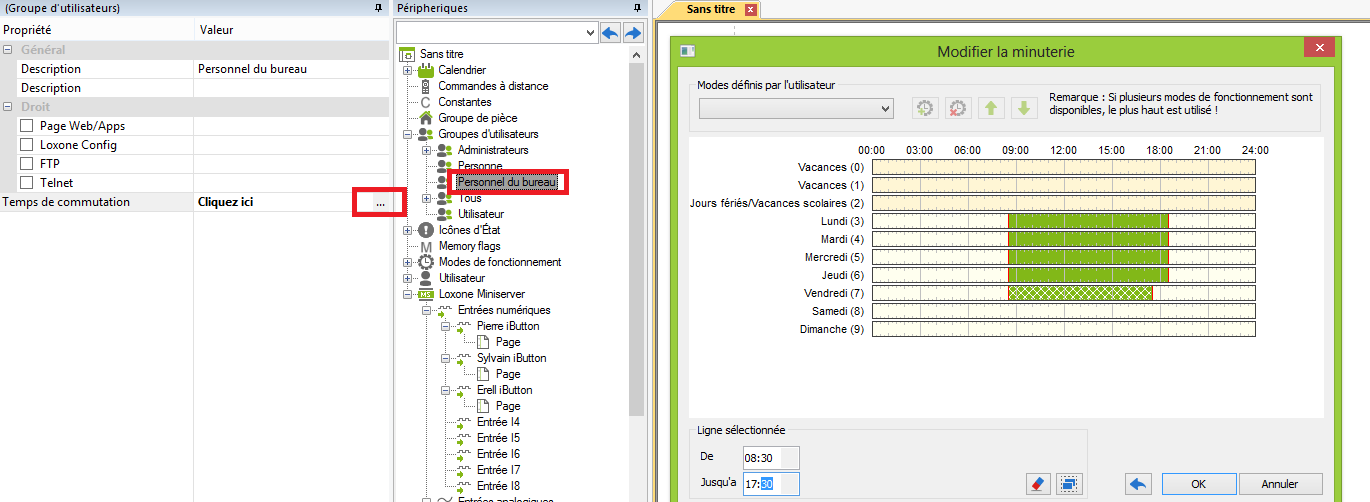The width and height of the screenshot is (1370, 502).
Task: Click the copy selection icon beside eraser
Action: tap(1069, 484)
